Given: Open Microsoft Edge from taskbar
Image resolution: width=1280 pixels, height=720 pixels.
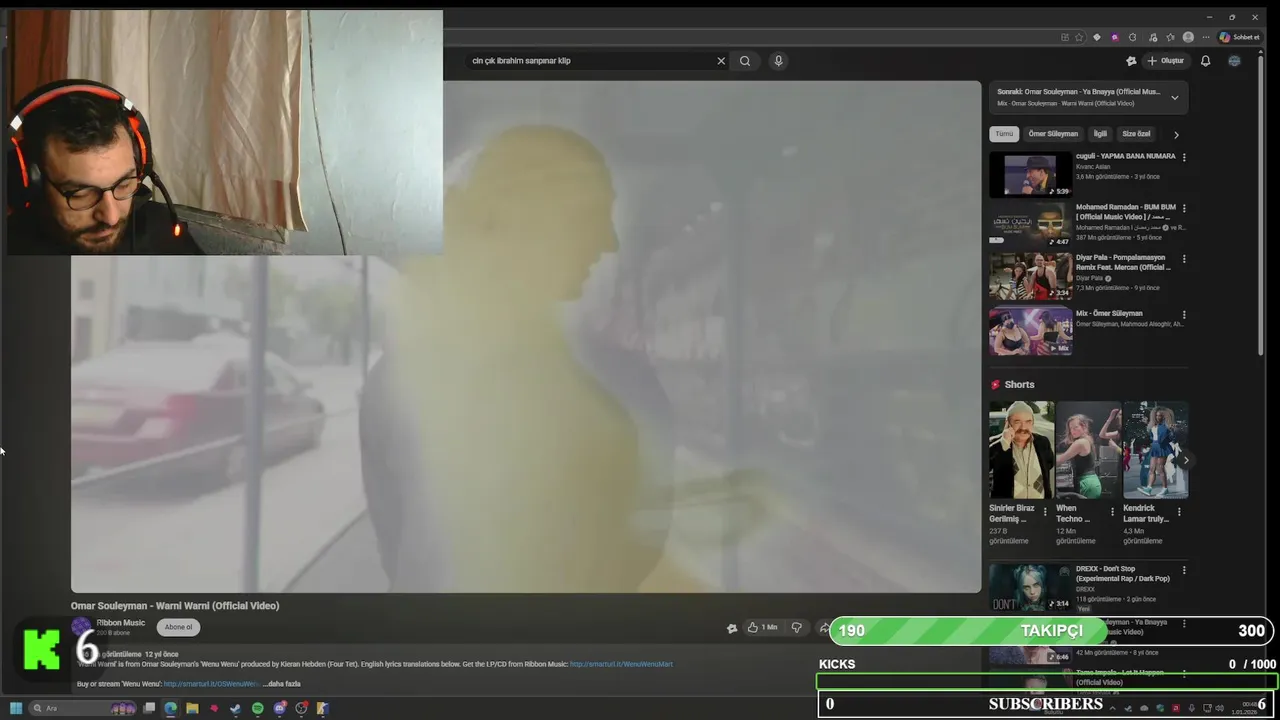Looking at the screenshot, I should 170,708.
